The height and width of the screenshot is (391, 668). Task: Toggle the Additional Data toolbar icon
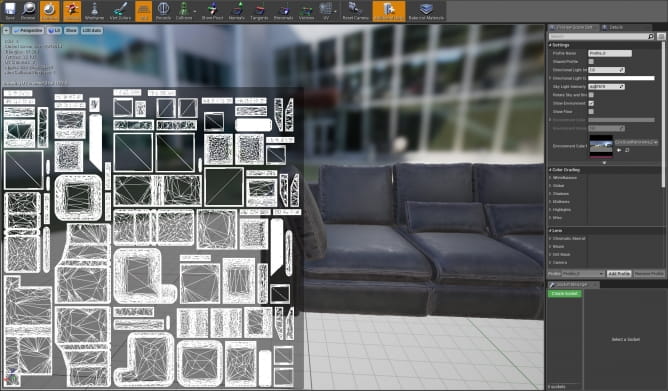click(389, 11)
